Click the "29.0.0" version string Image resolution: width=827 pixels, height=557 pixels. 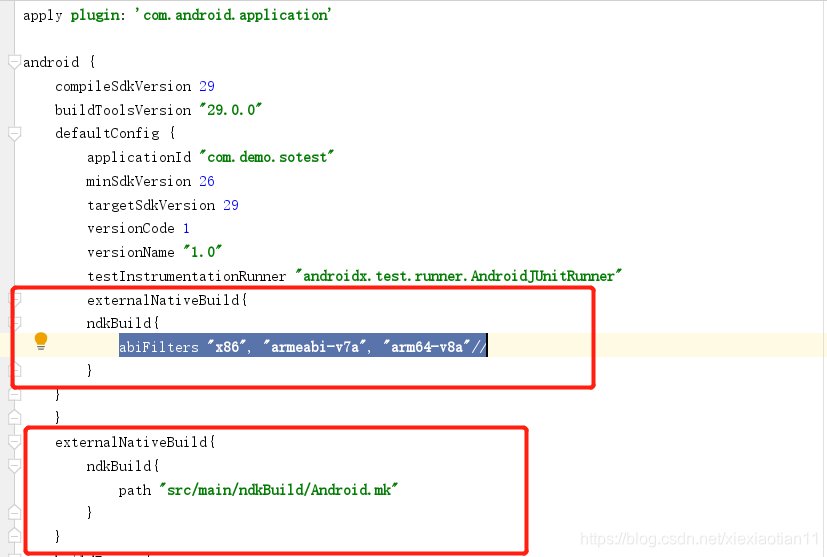pyautogui.click(x=230, y=110)
